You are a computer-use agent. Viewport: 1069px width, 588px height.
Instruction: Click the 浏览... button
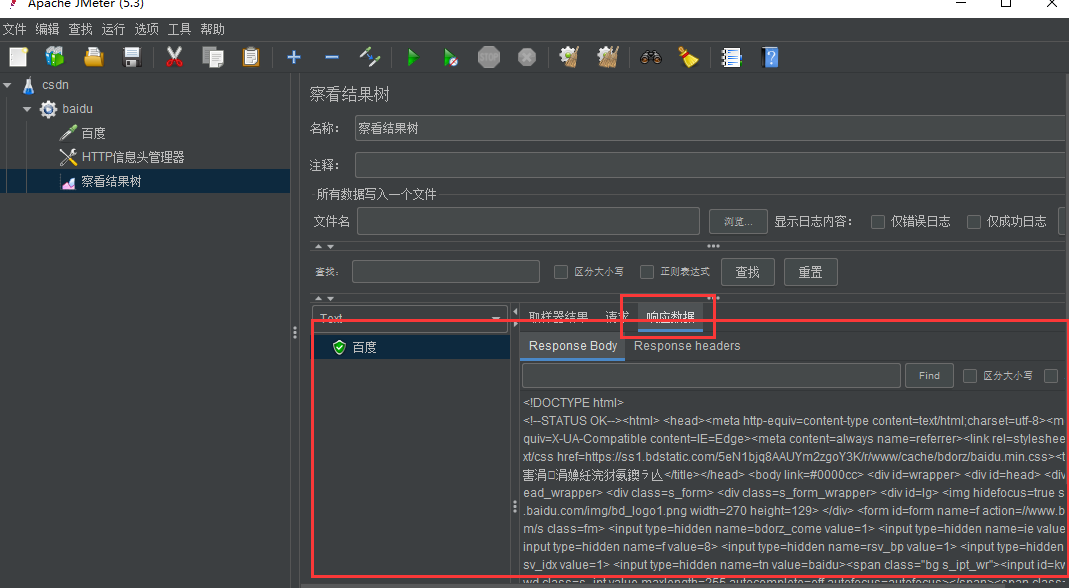pos(738,222)
